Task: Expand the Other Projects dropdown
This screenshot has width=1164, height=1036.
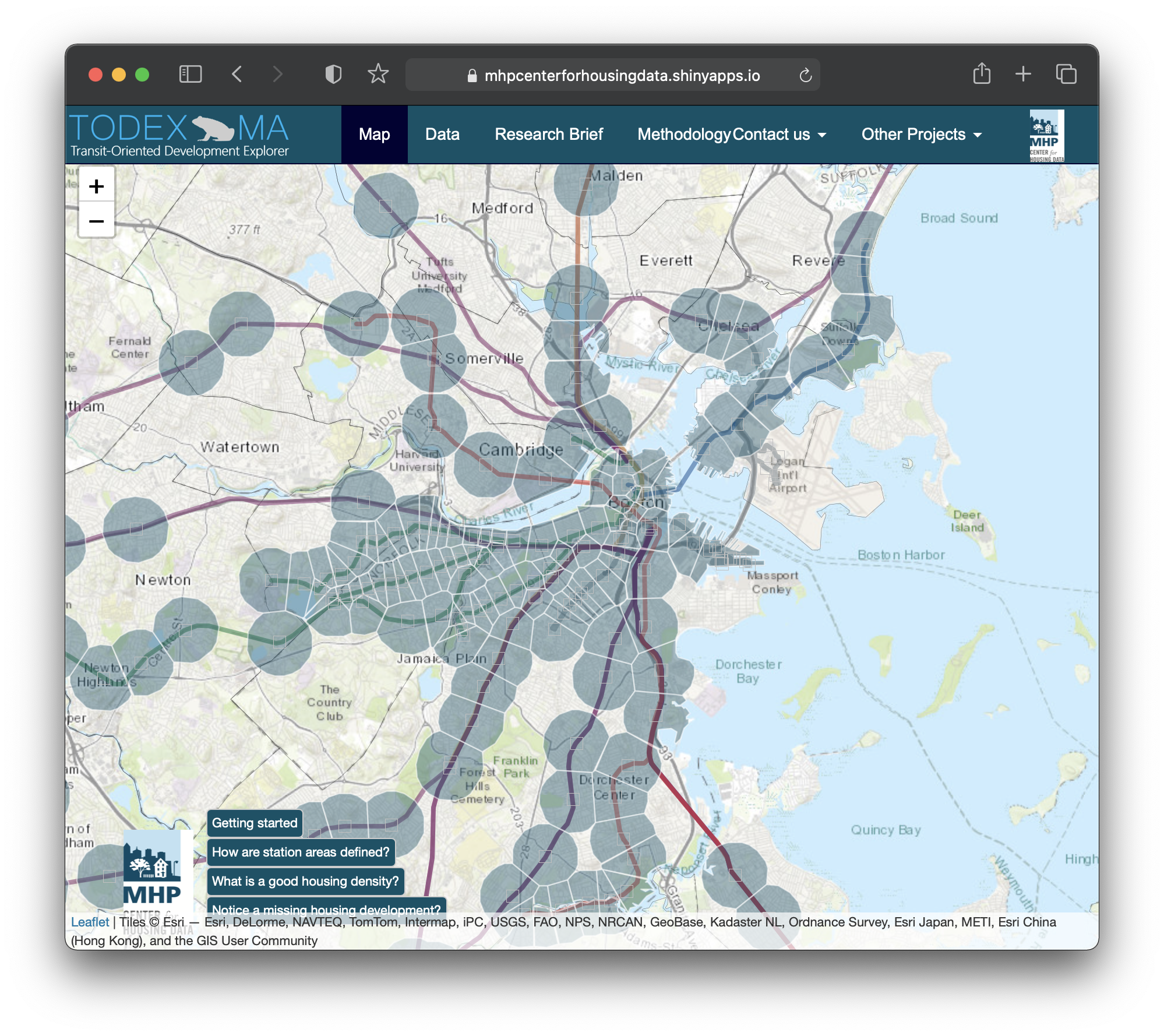Action: (922, 135)
